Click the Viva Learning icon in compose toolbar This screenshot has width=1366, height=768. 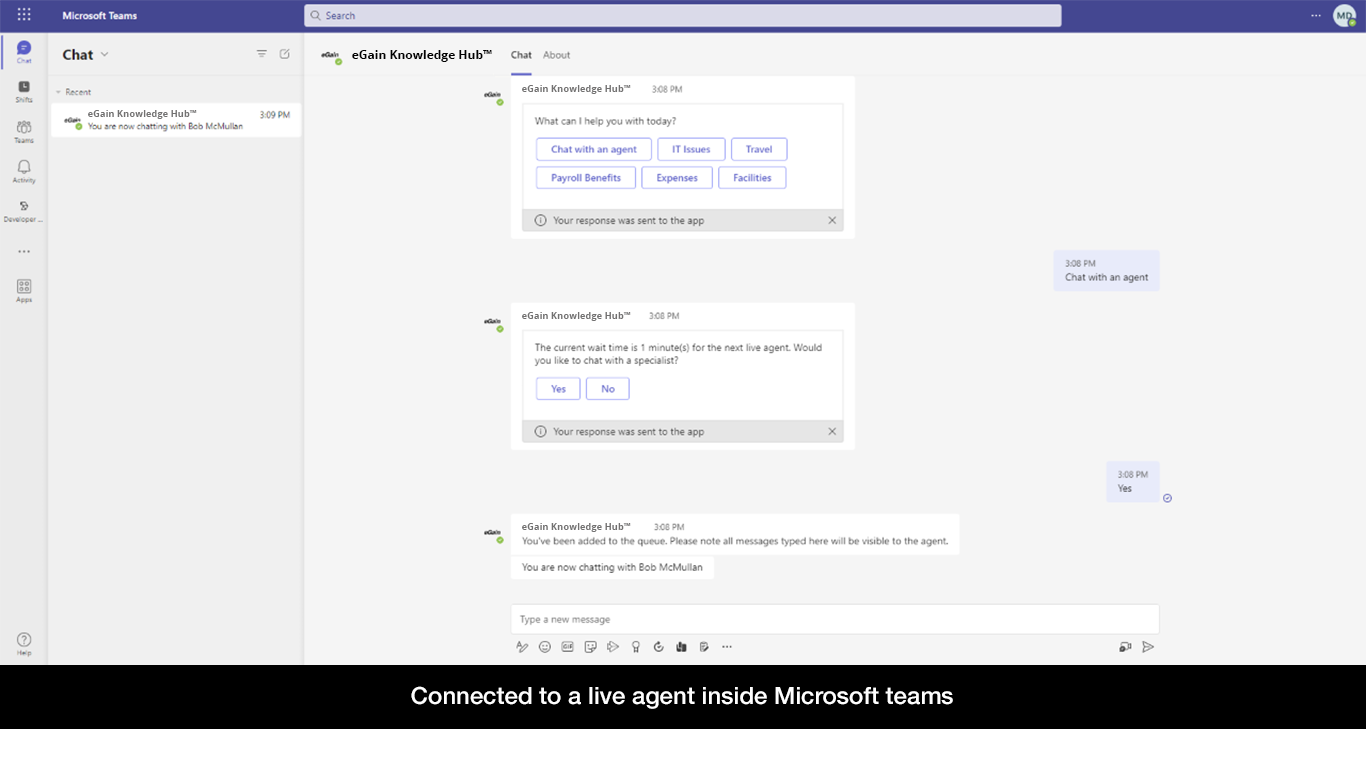(681, 647)
